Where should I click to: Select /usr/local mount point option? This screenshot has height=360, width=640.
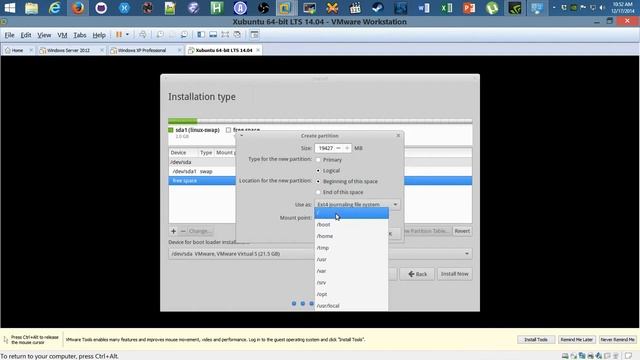(351, 305)
